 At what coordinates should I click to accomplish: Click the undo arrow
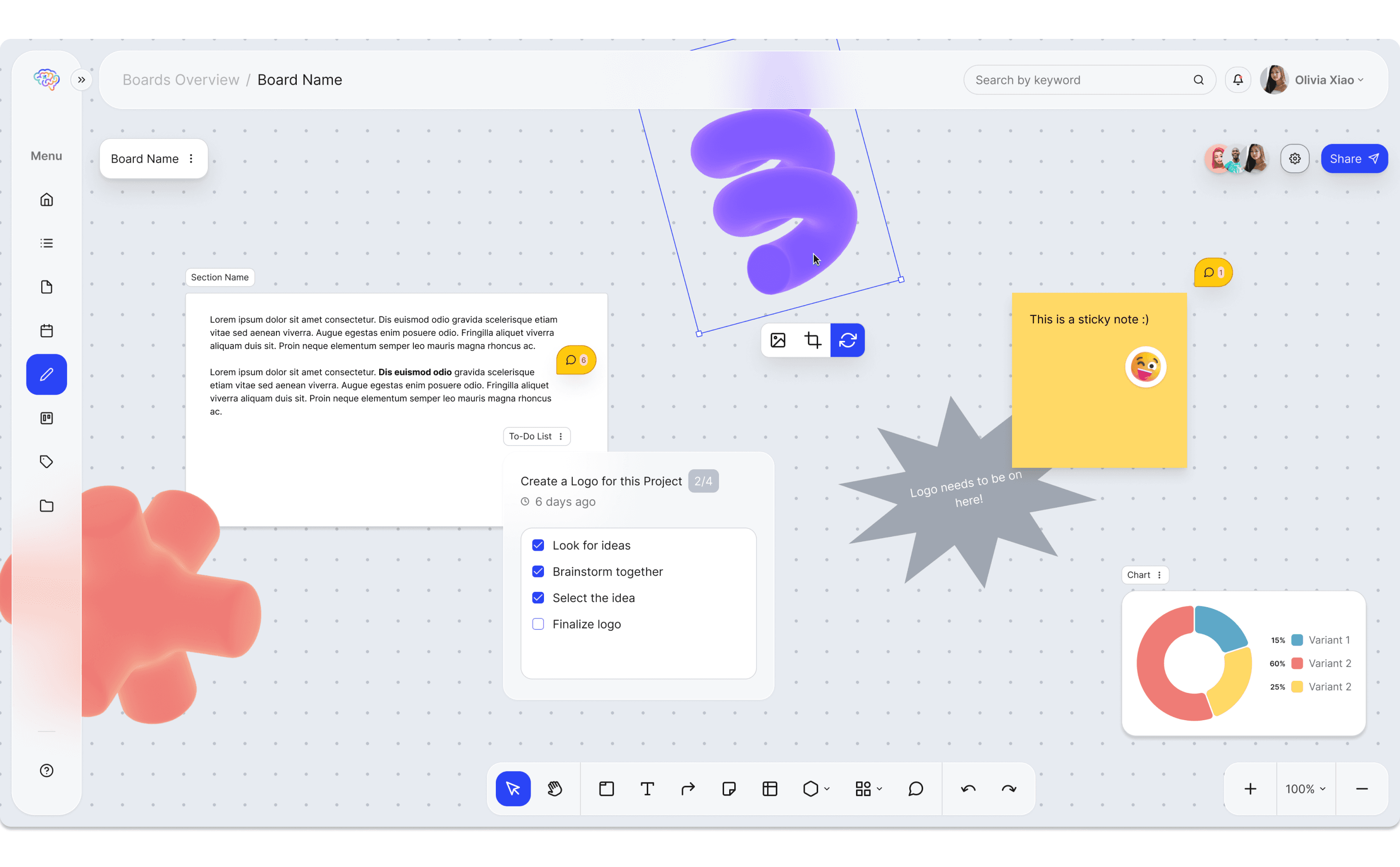pyautogui.click(x=968, y=789)
